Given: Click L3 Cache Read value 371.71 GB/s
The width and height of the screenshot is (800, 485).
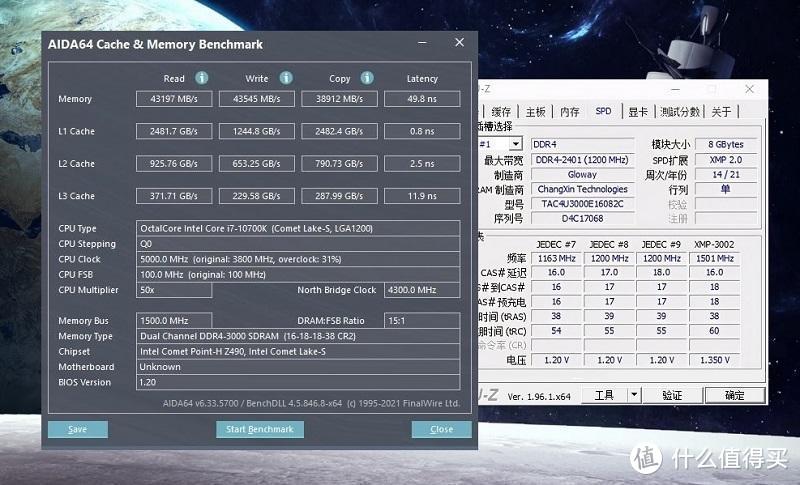Looking at the screenshot, I should [x=174, y=196].
